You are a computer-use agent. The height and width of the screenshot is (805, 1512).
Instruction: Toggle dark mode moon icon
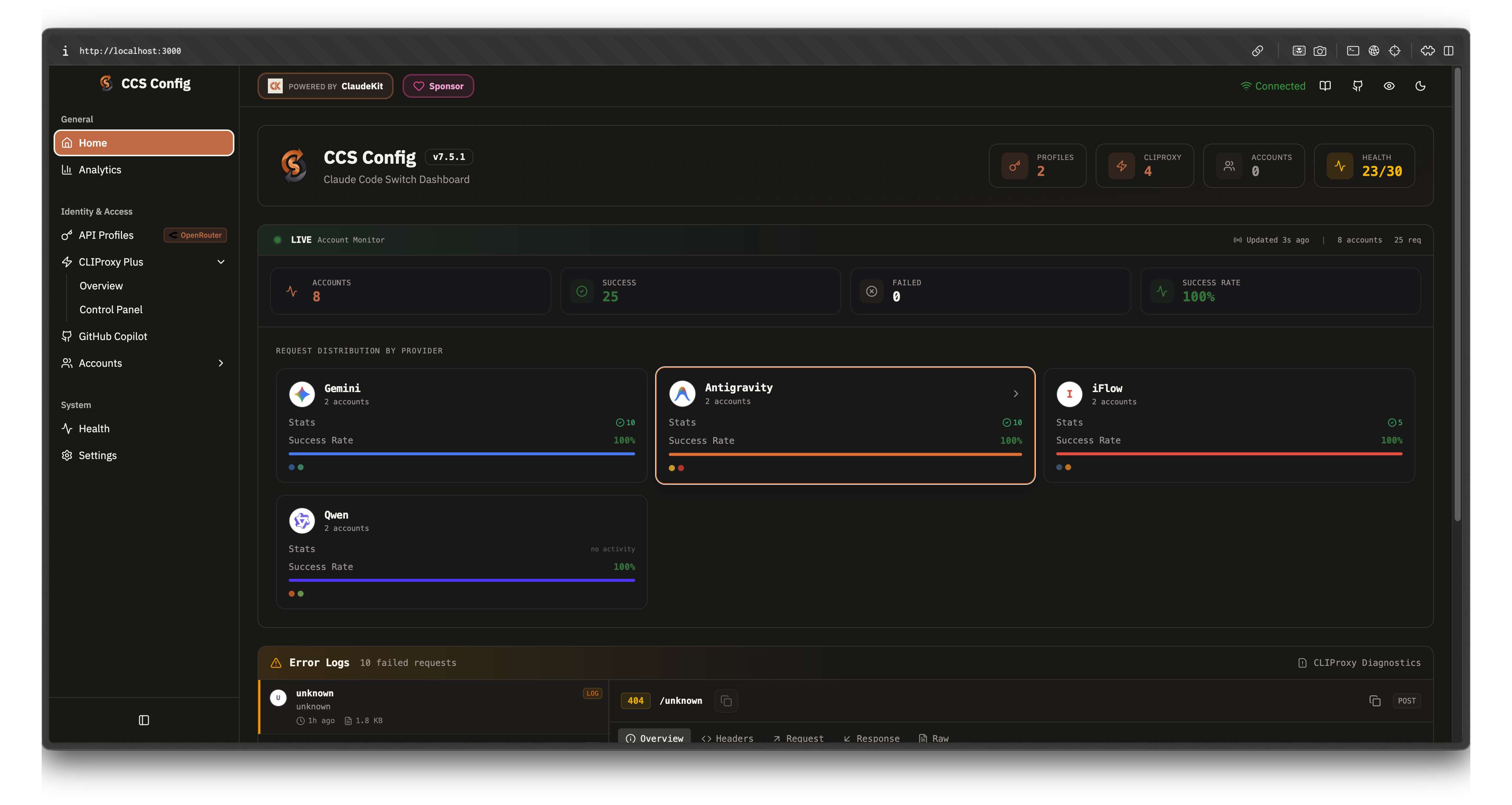pos(1420,86)
